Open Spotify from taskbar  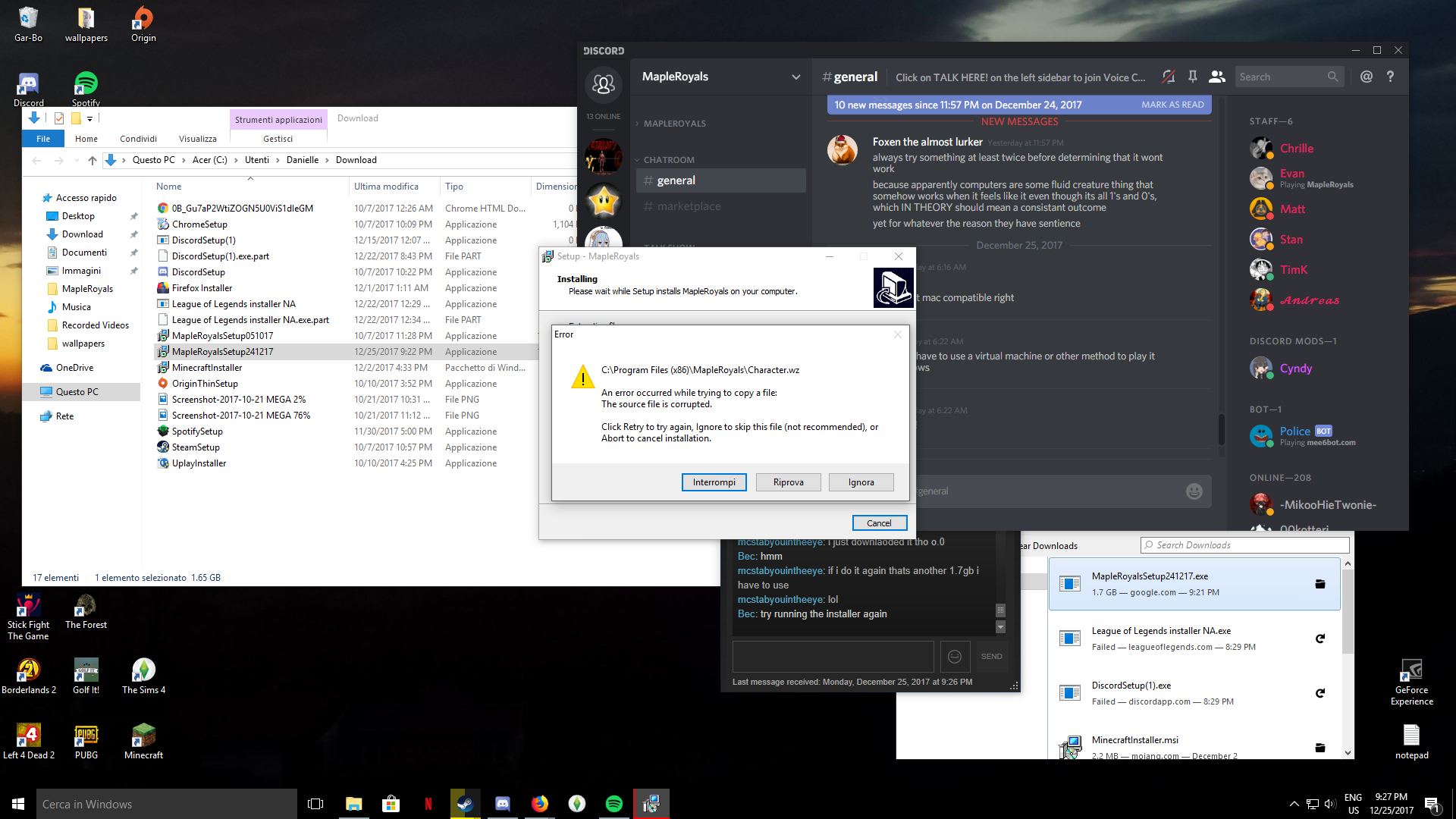point(613,804)
